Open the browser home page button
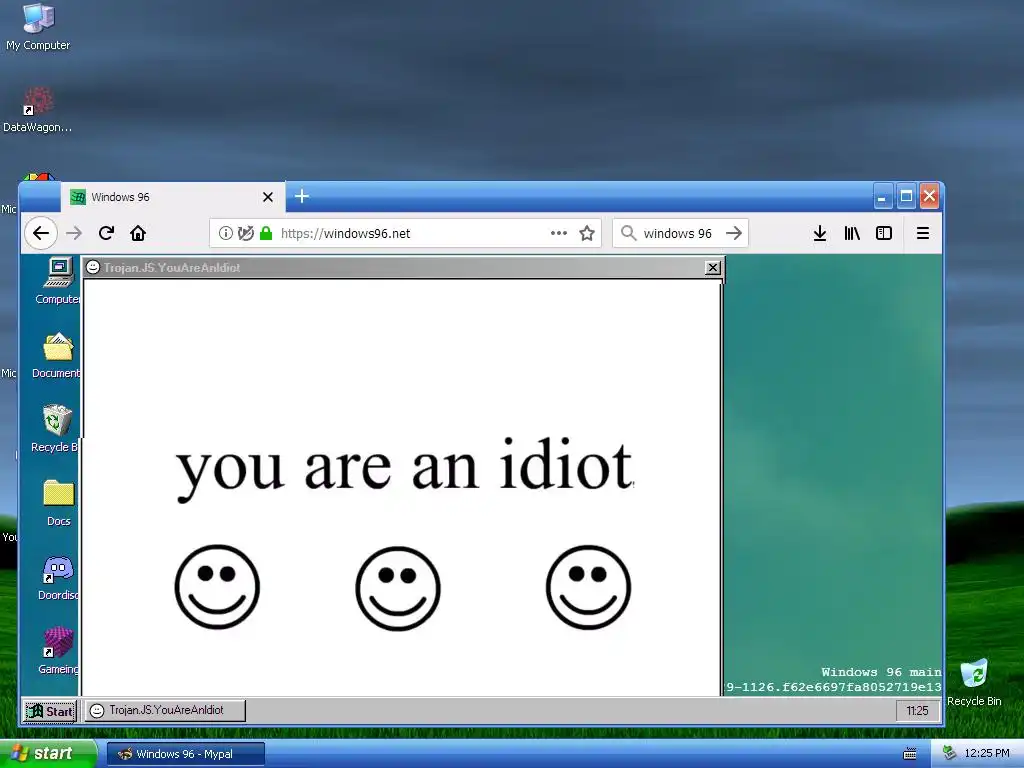This screenshot has width=1024, height=768. point(138,233)
